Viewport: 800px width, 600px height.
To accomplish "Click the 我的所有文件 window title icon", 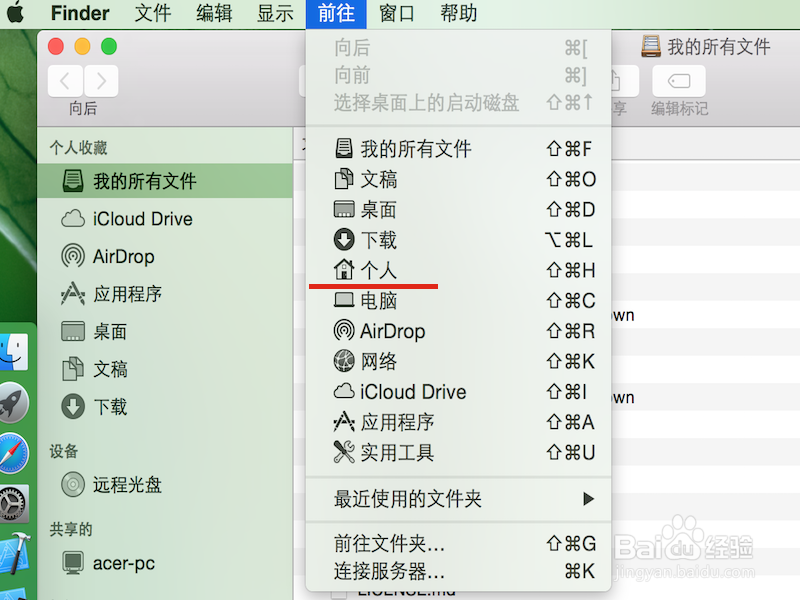I will pyautogui.click(x=651, y=46).
